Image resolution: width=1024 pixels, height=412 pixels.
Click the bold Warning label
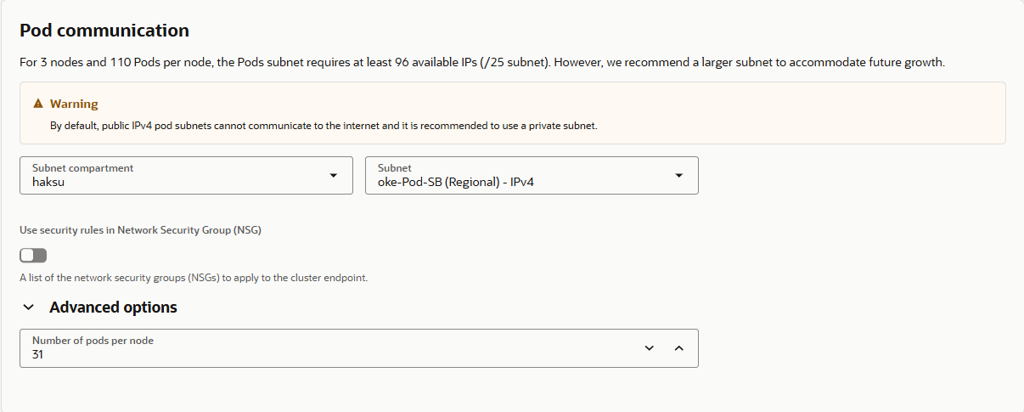74,104
